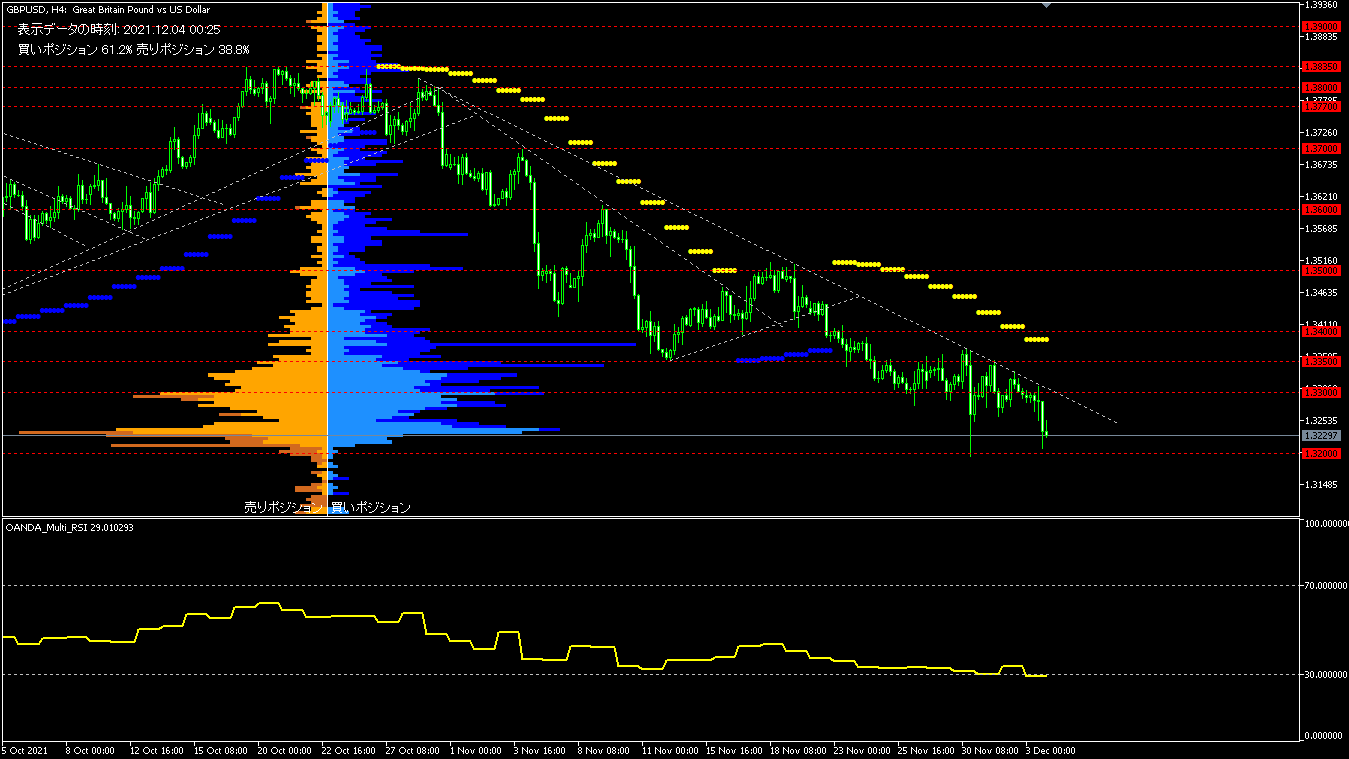The height and width of the screenshot is (759, 1349).
Task: Click the 0.000000 RSI scale value
Action: click(1325, 736)
